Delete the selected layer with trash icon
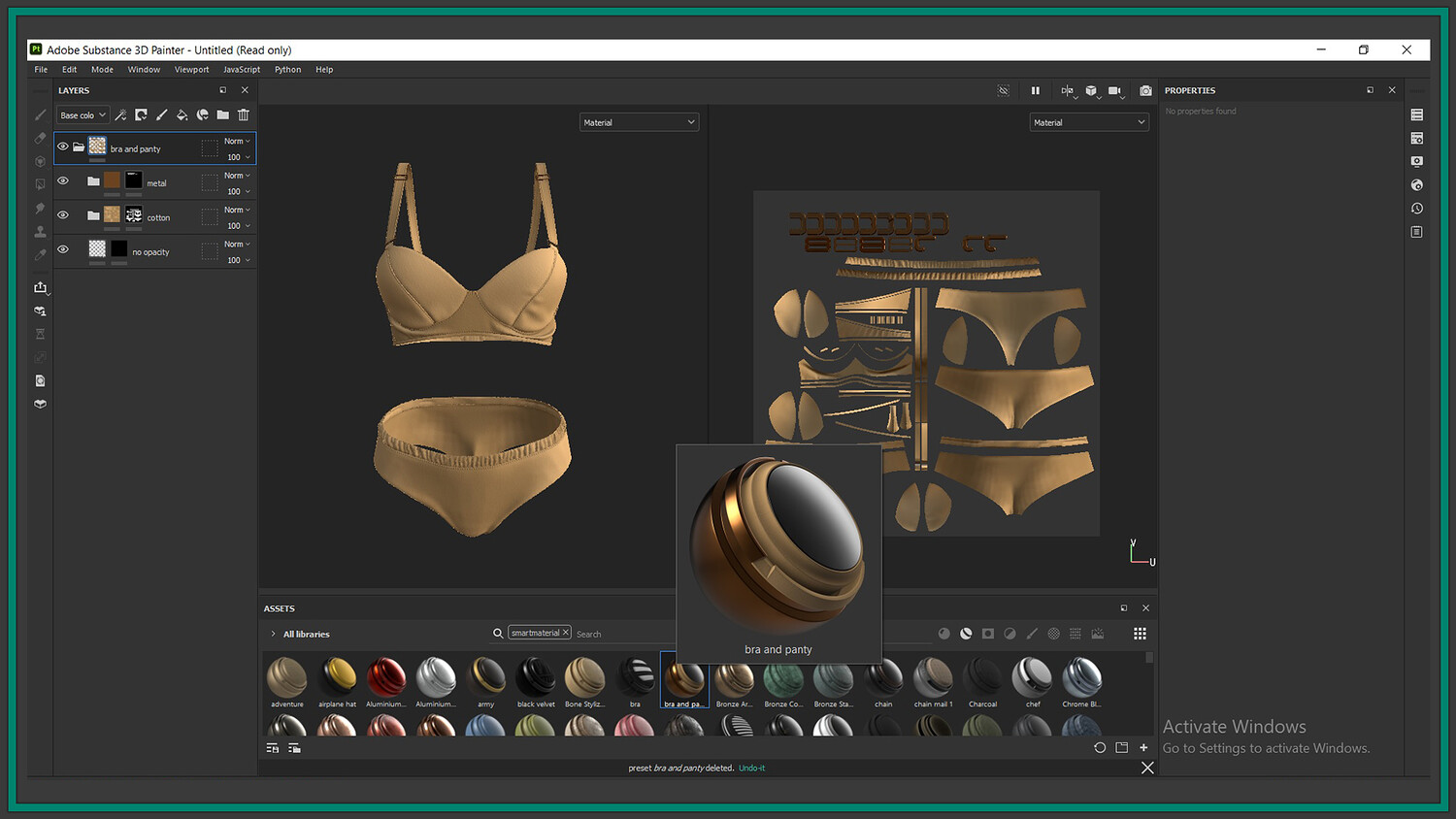The height and width of the screenshot is (819, 1456). [244, 115]
